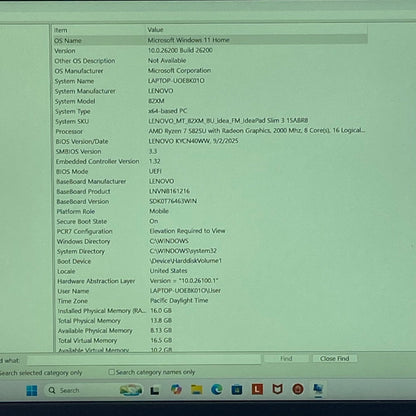Launch Microsoft Edge from the taskbar

coord(217,389)
